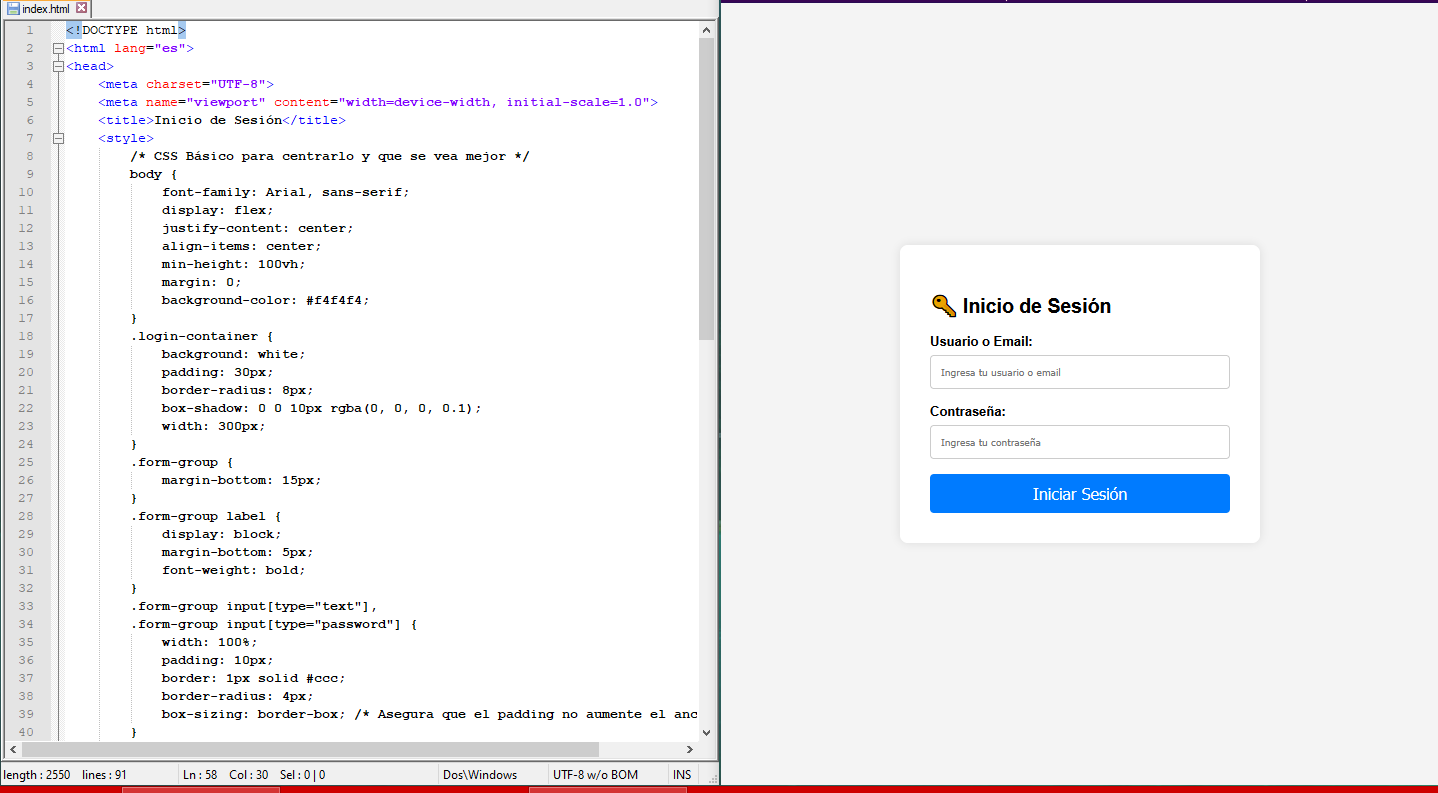Click the resize grip in status bar corner

pyautogui.click(x=710, y=777)
